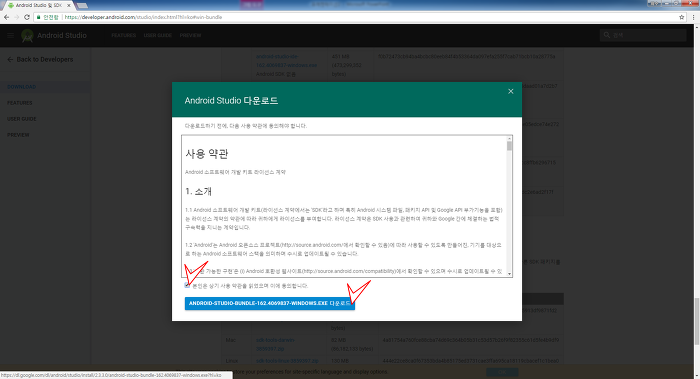Open a new browser tab
The width and height of the screenshot is (700, 379).
pyautogui.click(x=82, y=5)
